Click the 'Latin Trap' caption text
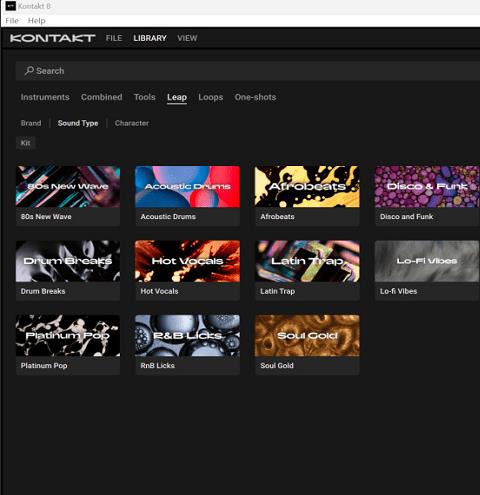 click(277, 291)
